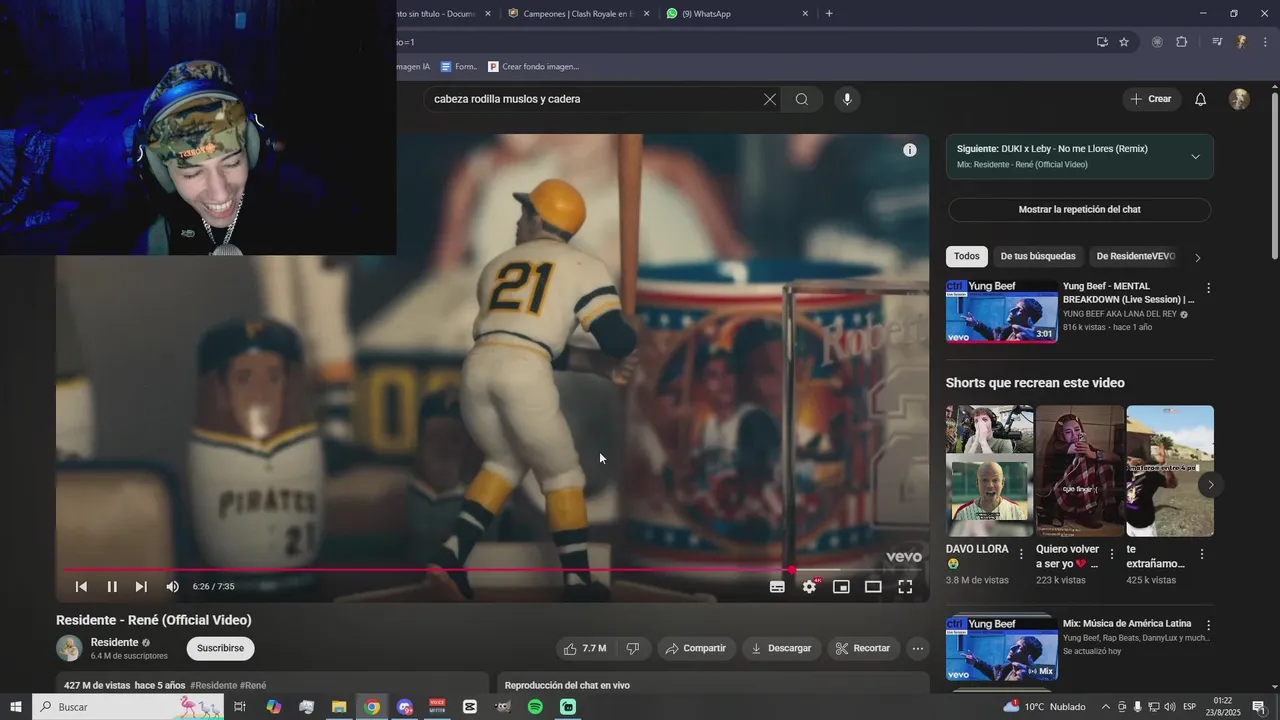Open File Explorer from taskbar
The width and height of the screenshot is (1280, 720).
pyautogui.click(x=339, y=707)
